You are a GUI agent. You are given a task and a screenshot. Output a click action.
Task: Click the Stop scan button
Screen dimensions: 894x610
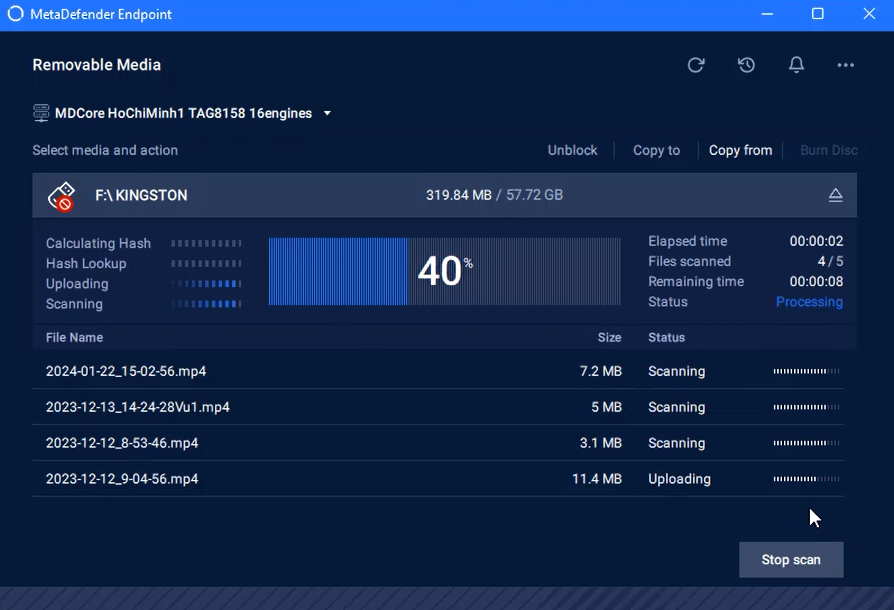tap(791, 560)
